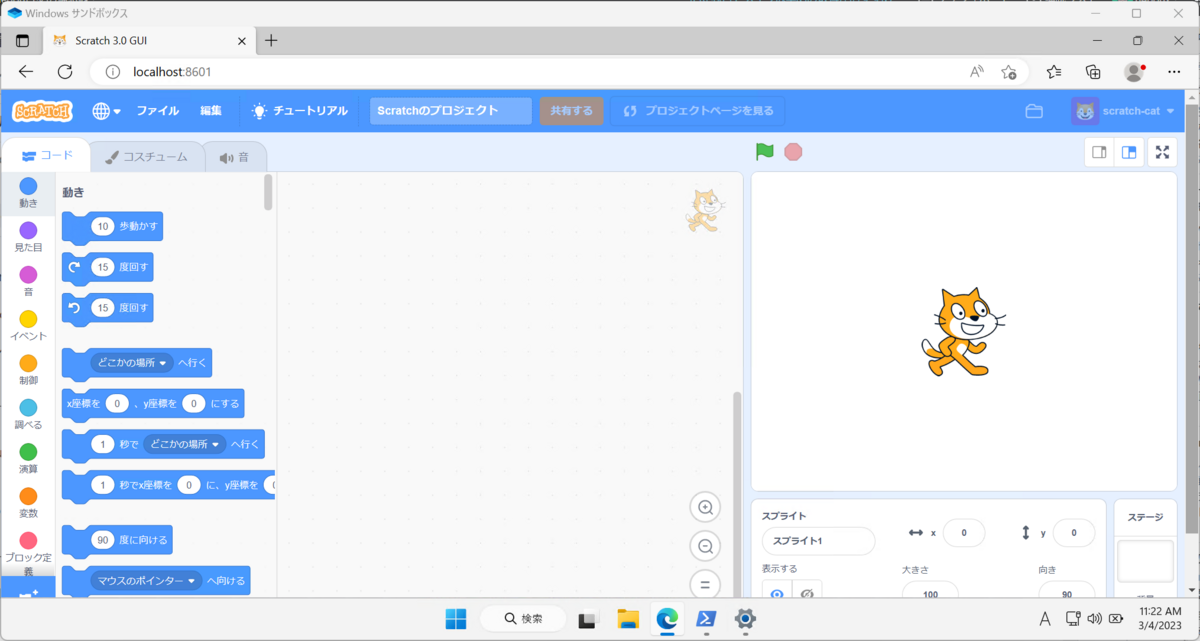The image size is (1200, 641).
Task: Click the green flag to run project
Action: coord(765,152)
